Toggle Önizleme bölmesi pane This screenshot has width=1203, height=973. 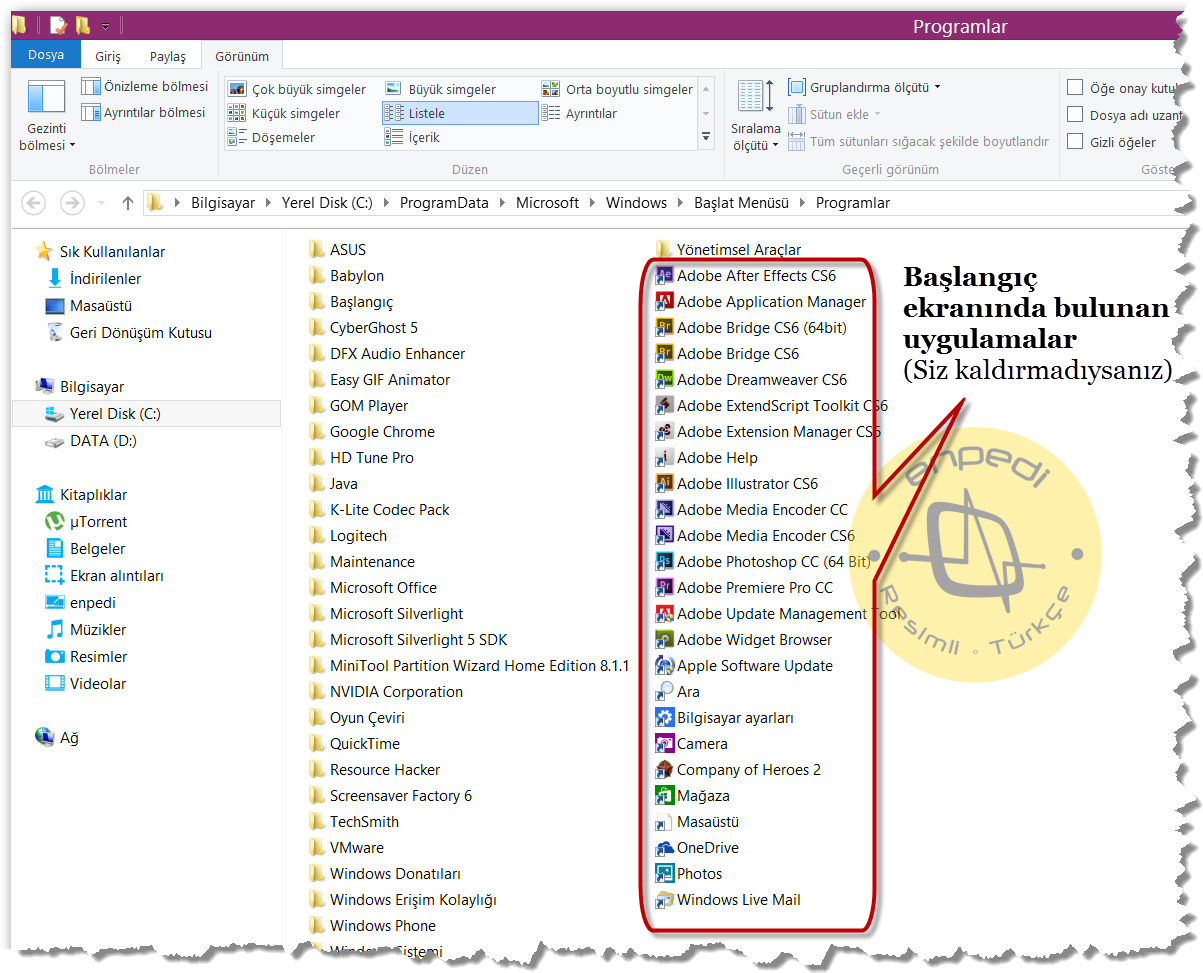point(145,87)
